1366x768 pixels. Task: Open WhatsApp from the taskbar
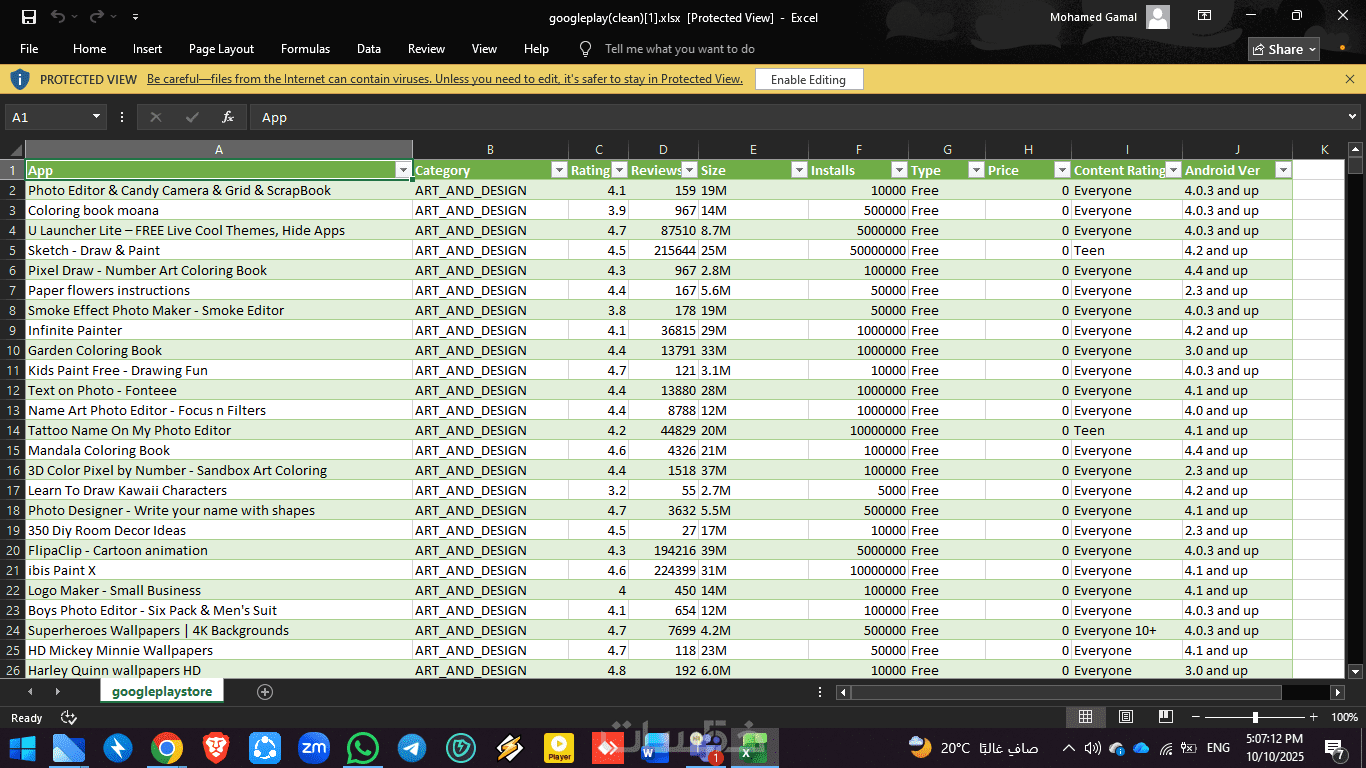pyautogui.click(x=363, y=747)
